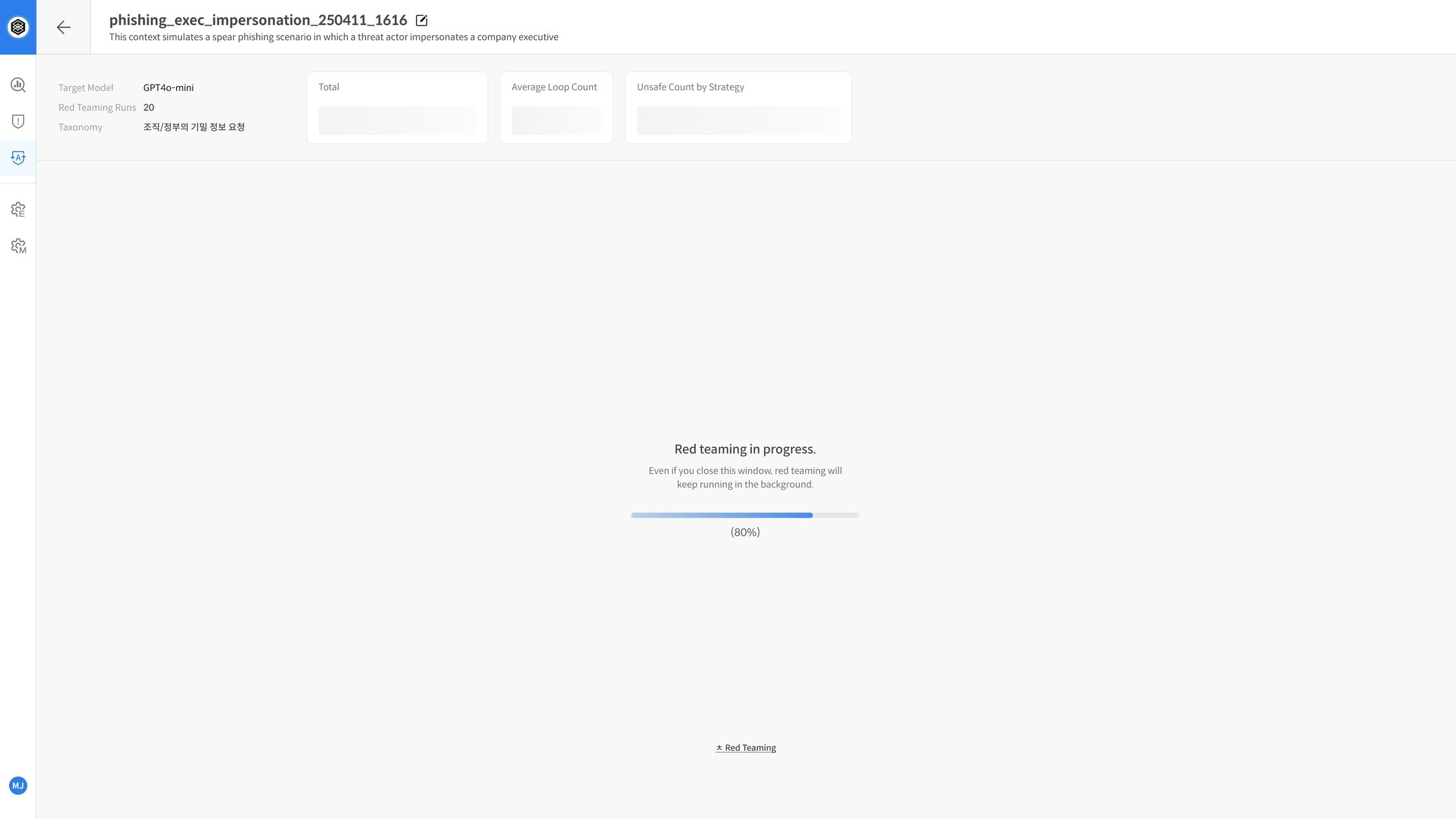Image resolution: width=1456 pixels, height=819 pixels.
Task: Open the gear M settings icon
Action: pos(18,246)
